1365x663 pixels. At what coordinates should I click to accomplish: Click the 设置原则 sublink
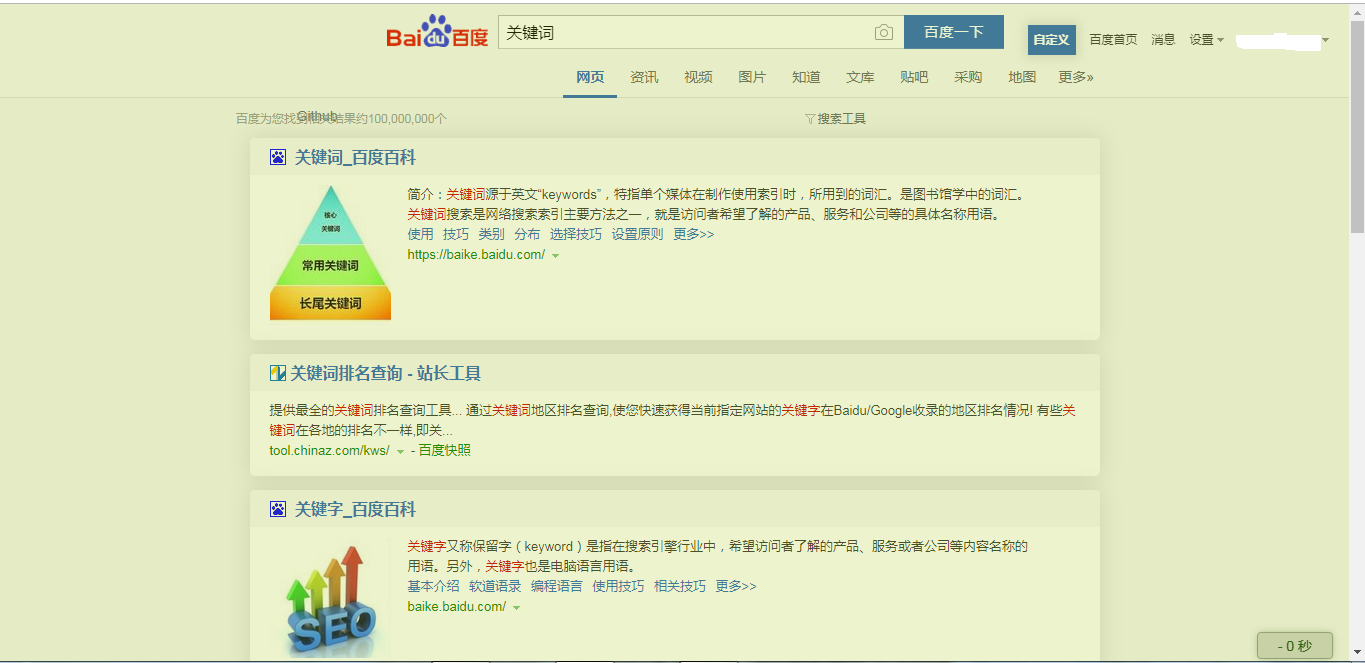[x=637, y=234]
